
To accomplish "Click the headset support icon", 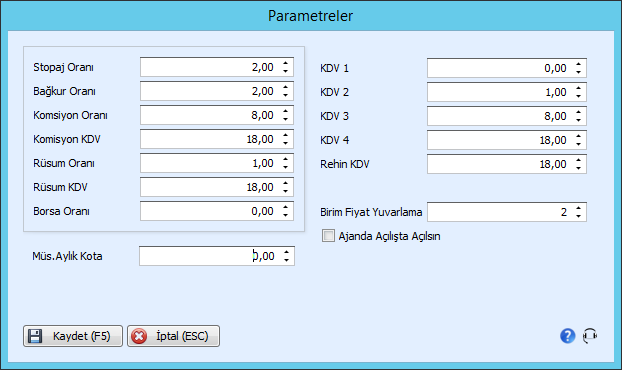I will click(590, 336).
